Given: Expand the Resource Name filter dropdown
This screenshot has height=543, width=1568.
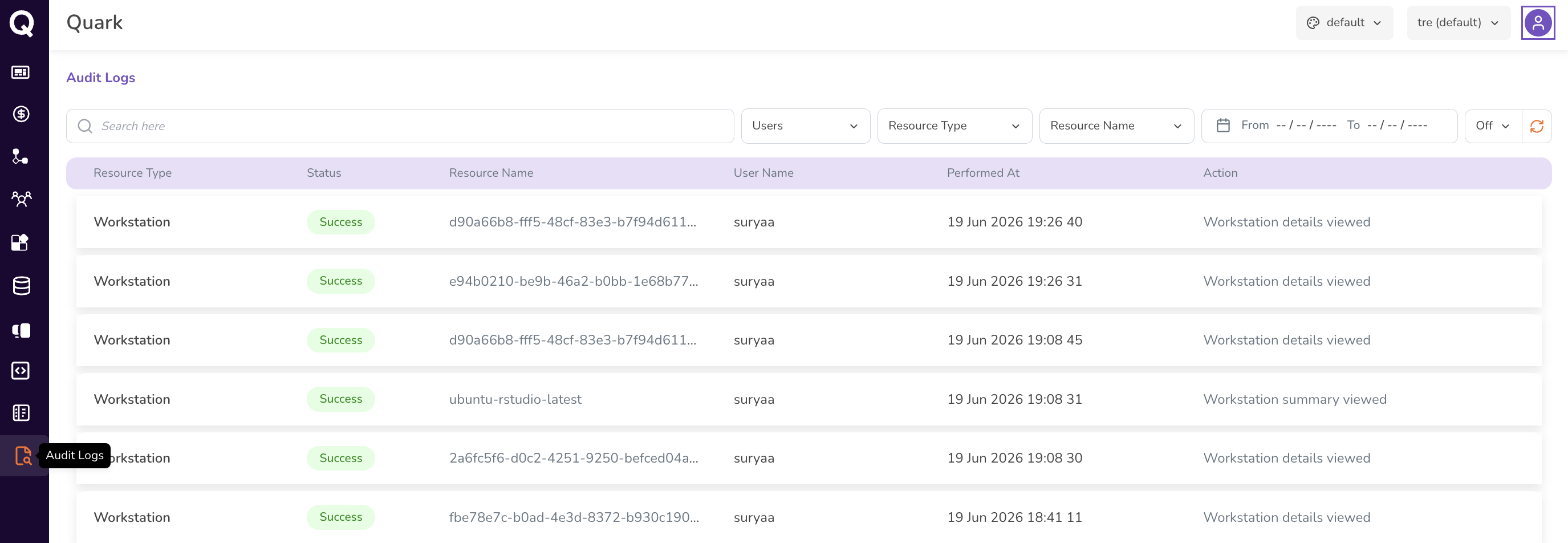Looking at the screenshot, I should click(x=1116, y=126).
